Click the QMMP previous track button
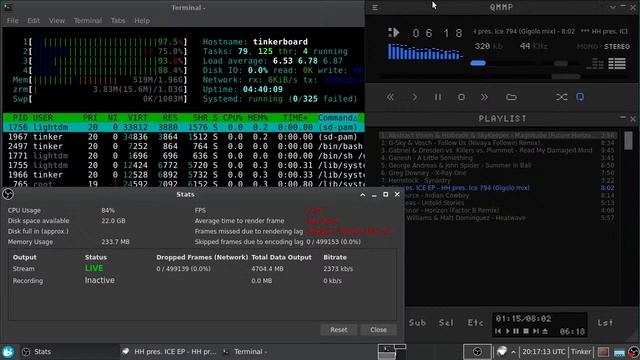Image resolution: width=640 pixels, height=360 pixels. 390,97
